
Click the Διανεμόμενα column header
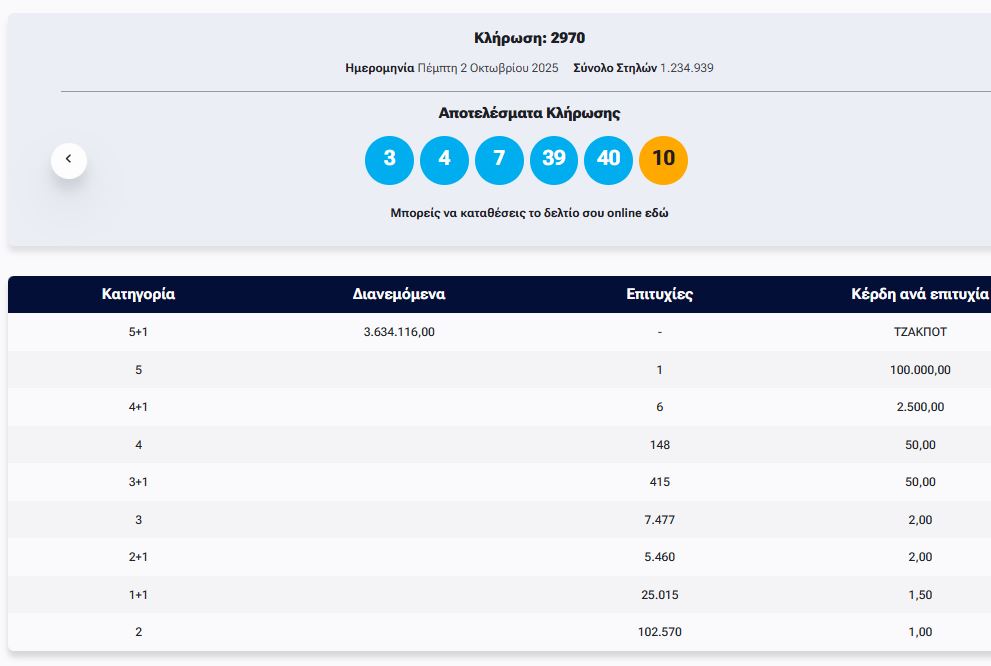(399, 294)
